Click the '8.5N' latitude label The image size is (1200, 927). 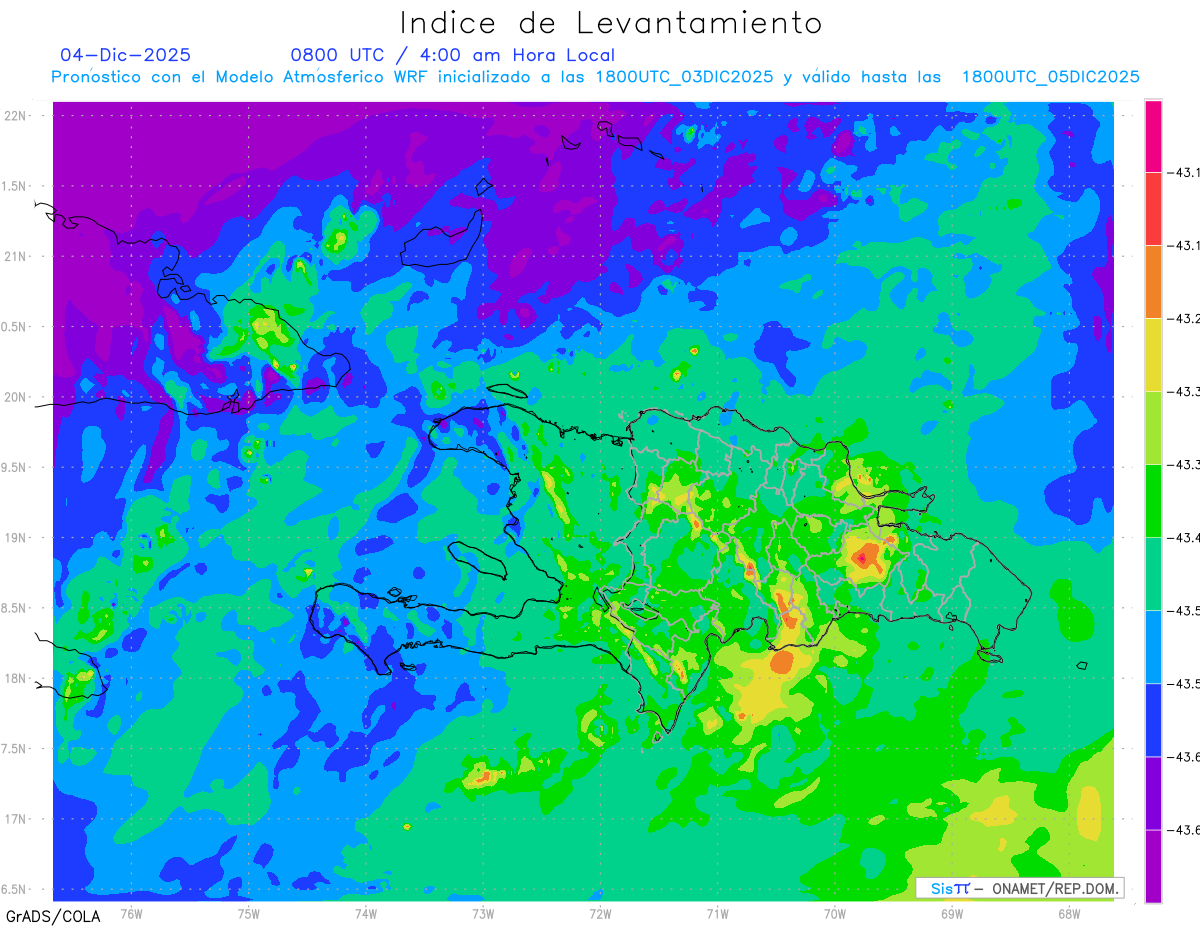click(15, 608)
